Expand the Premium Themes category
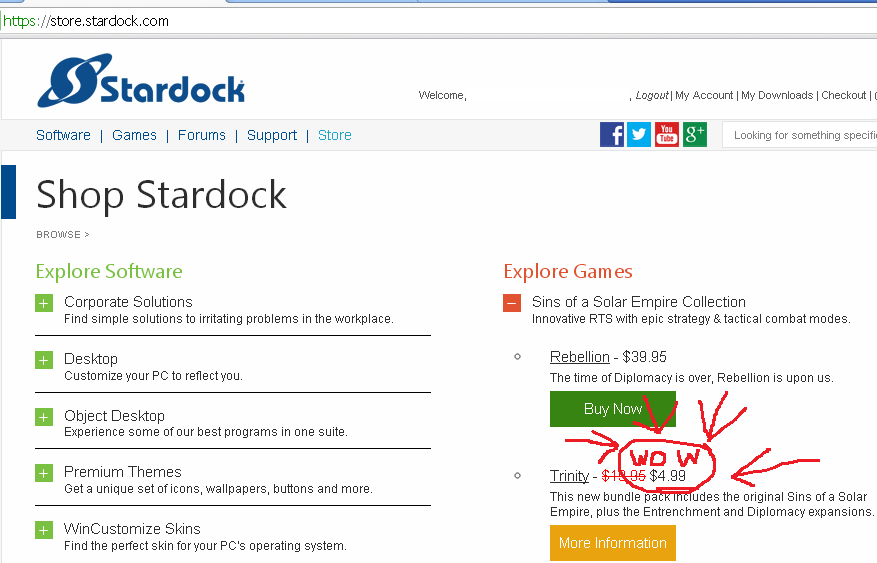Image resolution: width=877 pixels, height=563 pixels. pos(44,474)
